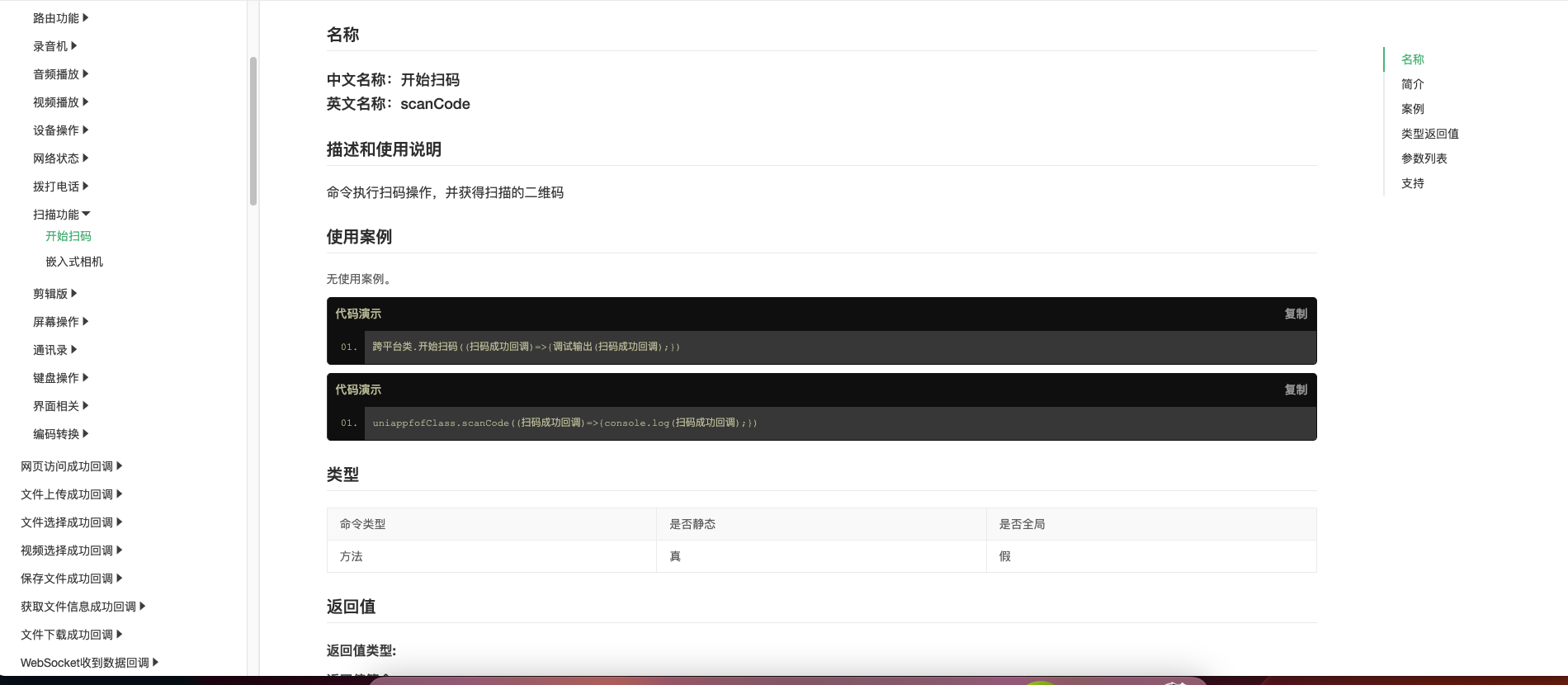The image size is (1568, 685).
Task: Jump to 简介 in the page outline
Action: tap(1413, 84)
